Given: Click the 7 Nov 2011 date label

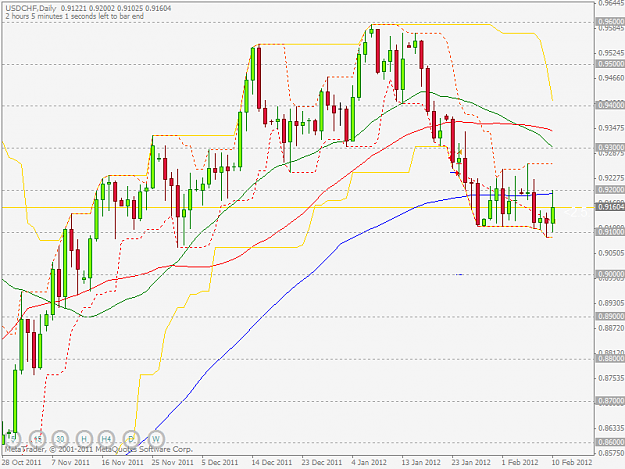Looking at the screenshot, I should click(71, 462).
